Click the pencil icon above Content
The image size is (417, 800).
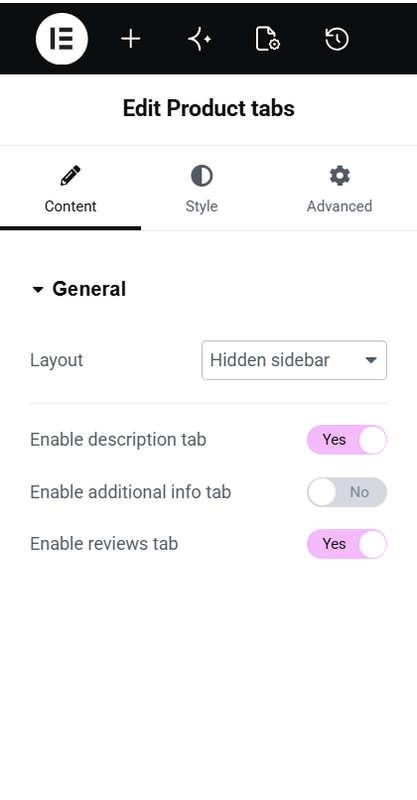[x=70, y=176]
